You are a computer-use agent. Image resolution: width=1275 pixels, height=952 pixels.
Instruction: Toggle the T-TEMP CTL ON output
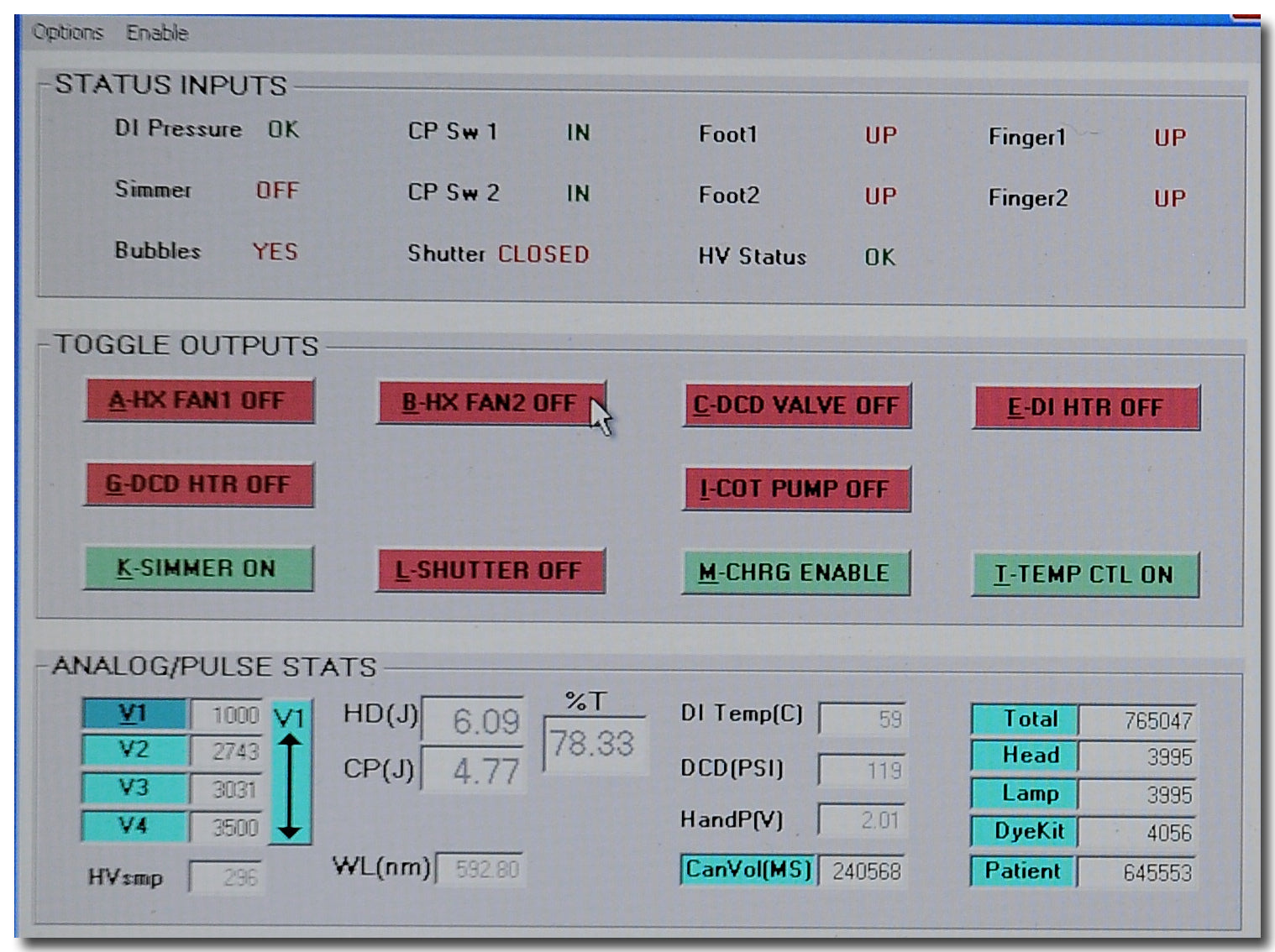(1085, 575)
